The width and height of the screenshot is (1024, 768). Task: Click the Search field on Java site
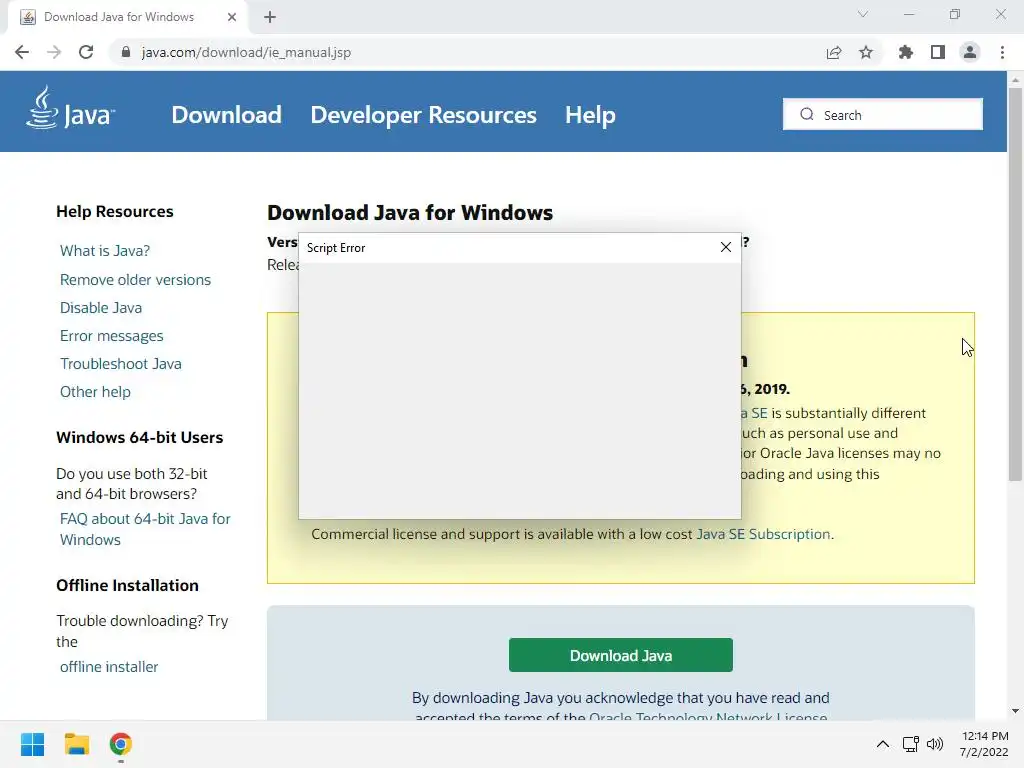pos(882,114)
